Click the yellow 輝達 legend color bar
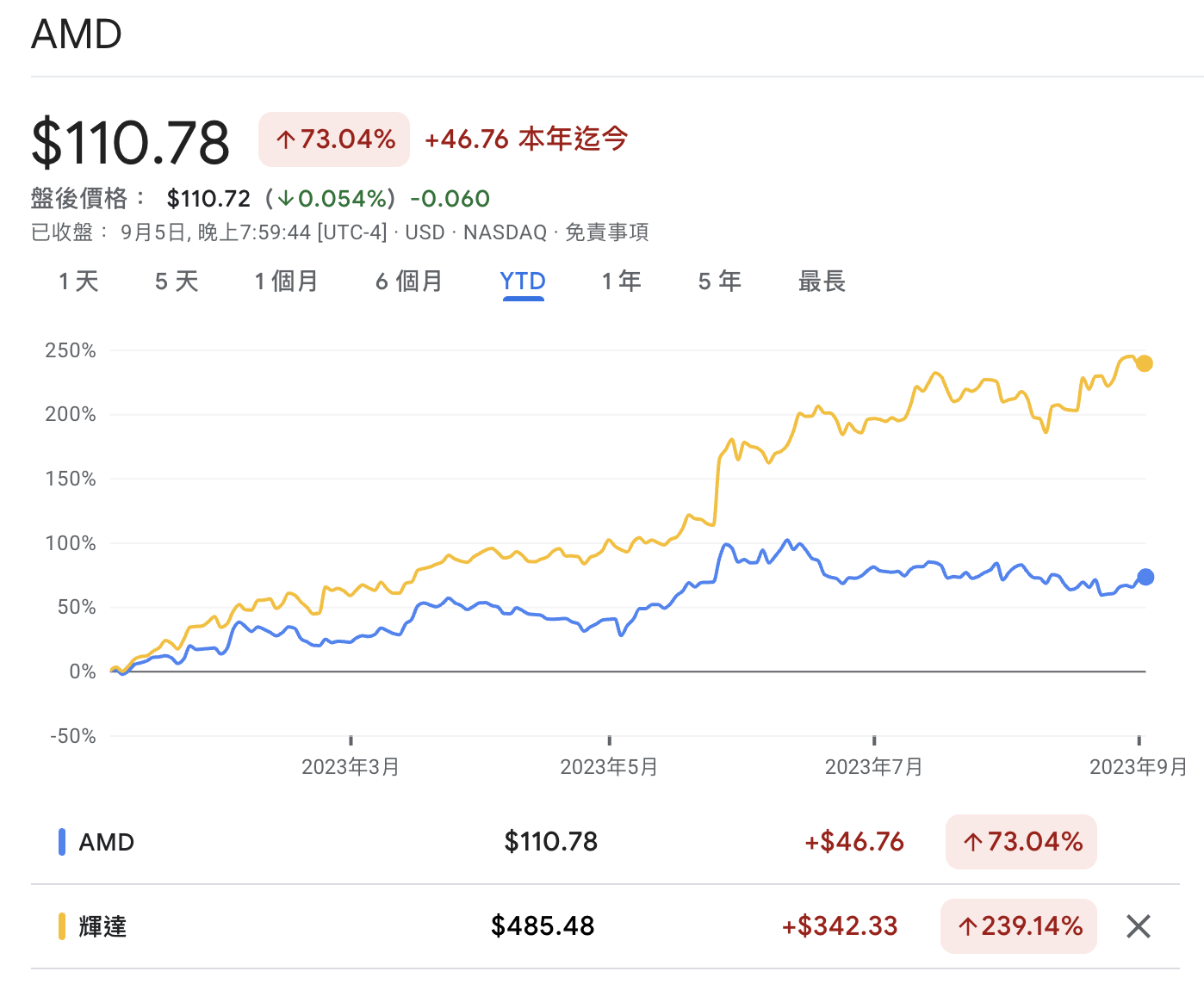 coord(62,926)
